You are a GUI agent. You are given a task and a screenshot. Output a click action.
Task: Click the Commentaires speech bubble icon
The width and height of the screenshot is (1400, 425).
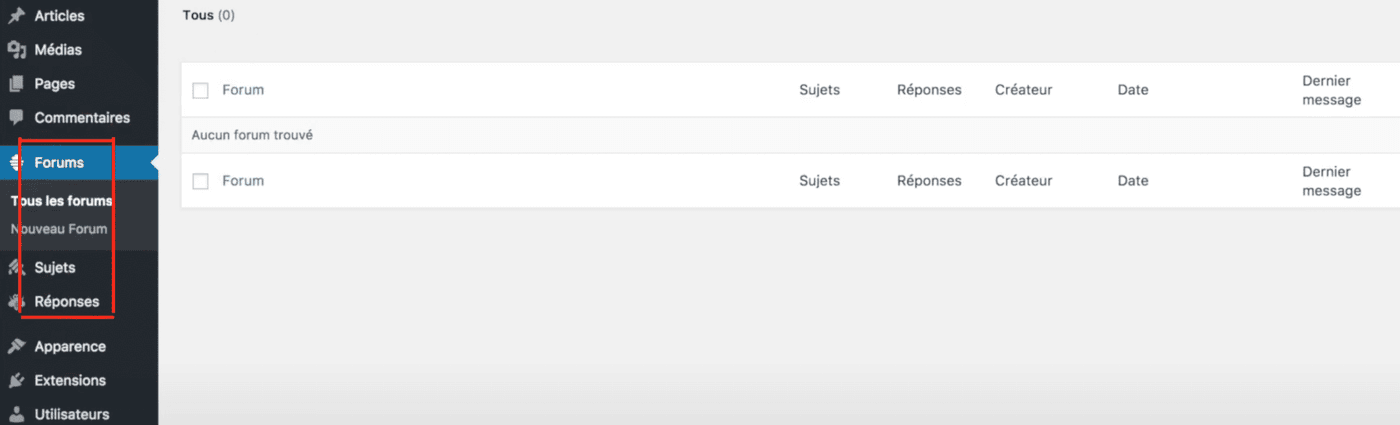[x=16, y=117]
